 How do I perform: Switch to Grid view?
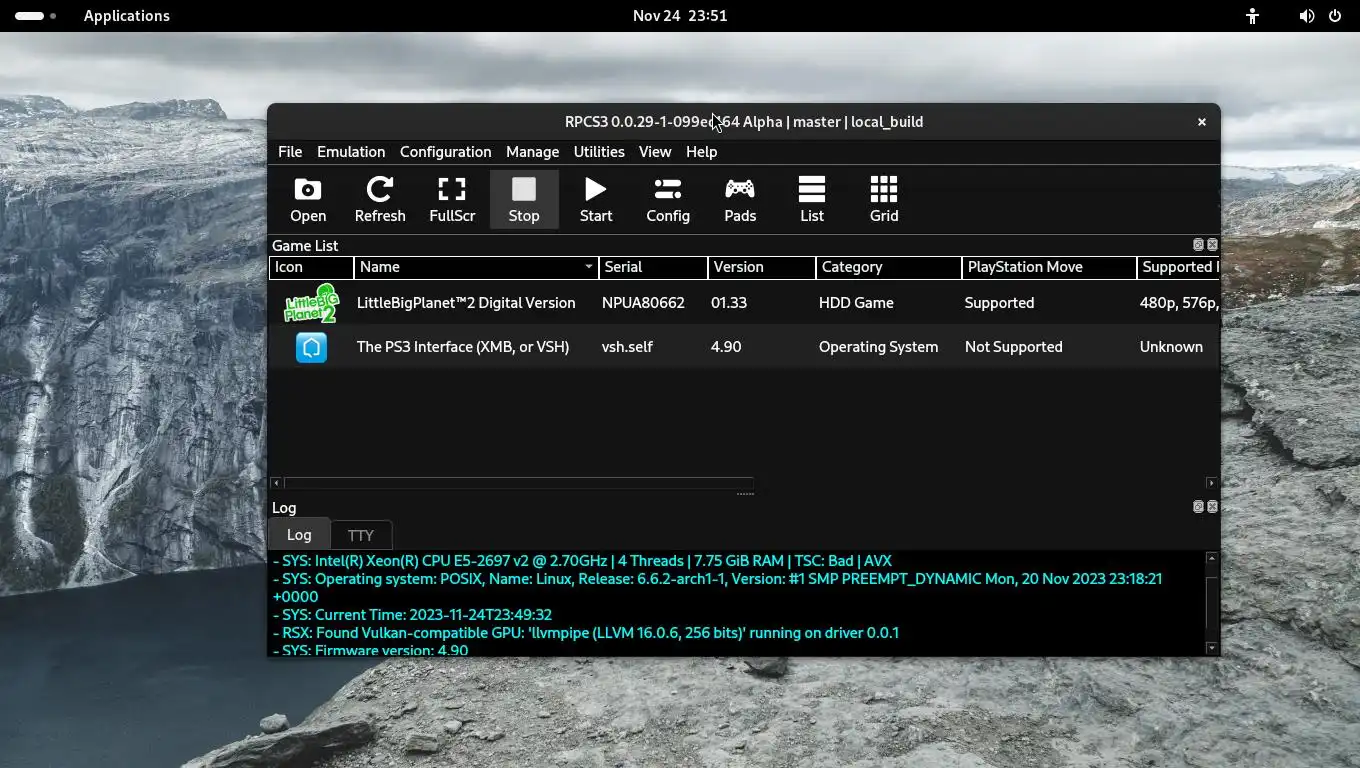(x=884, y=199)
